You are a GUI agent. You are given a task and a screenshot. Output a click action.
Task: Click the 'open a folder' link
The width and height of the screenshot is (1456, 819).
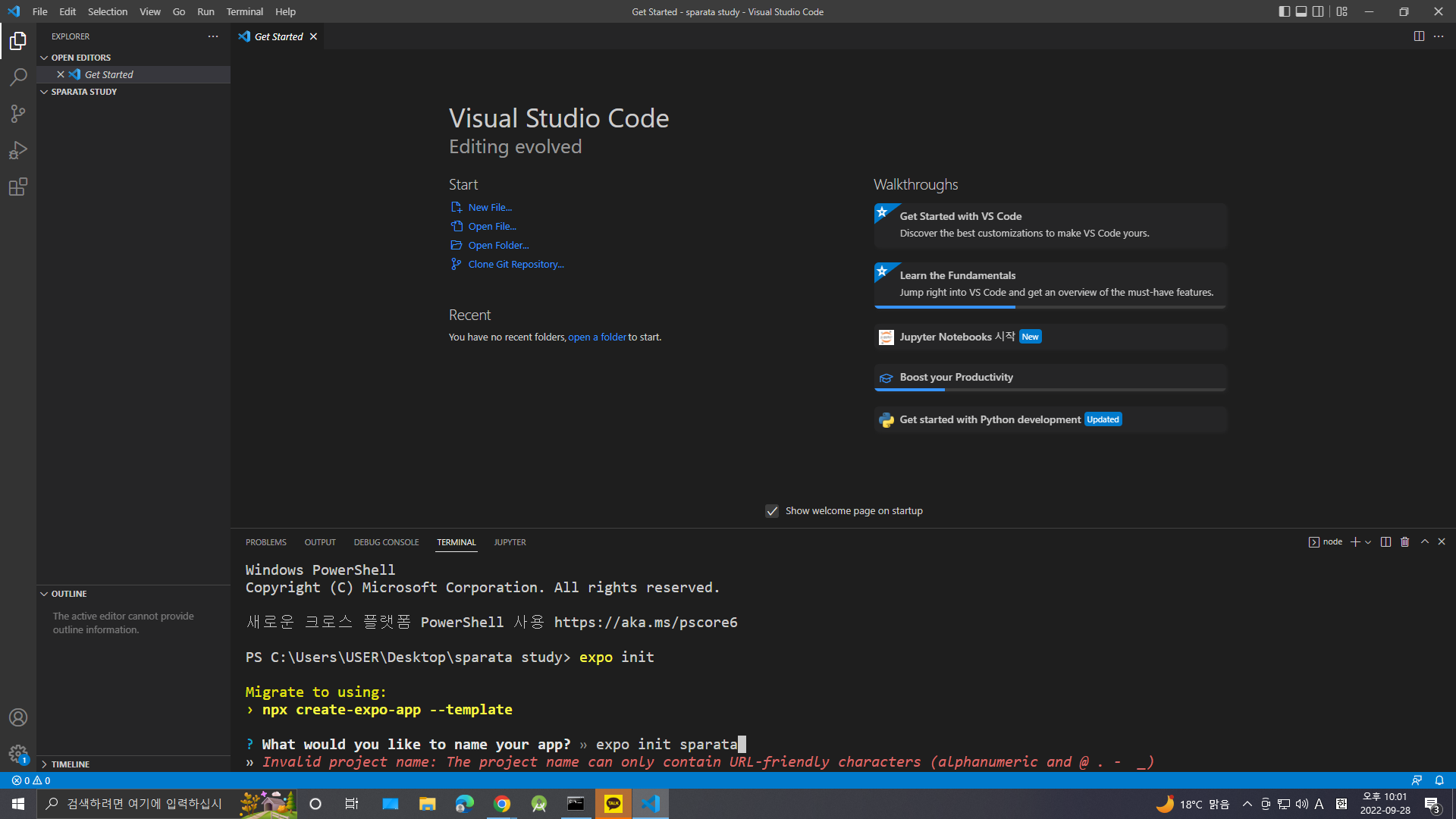pos(598,337)
